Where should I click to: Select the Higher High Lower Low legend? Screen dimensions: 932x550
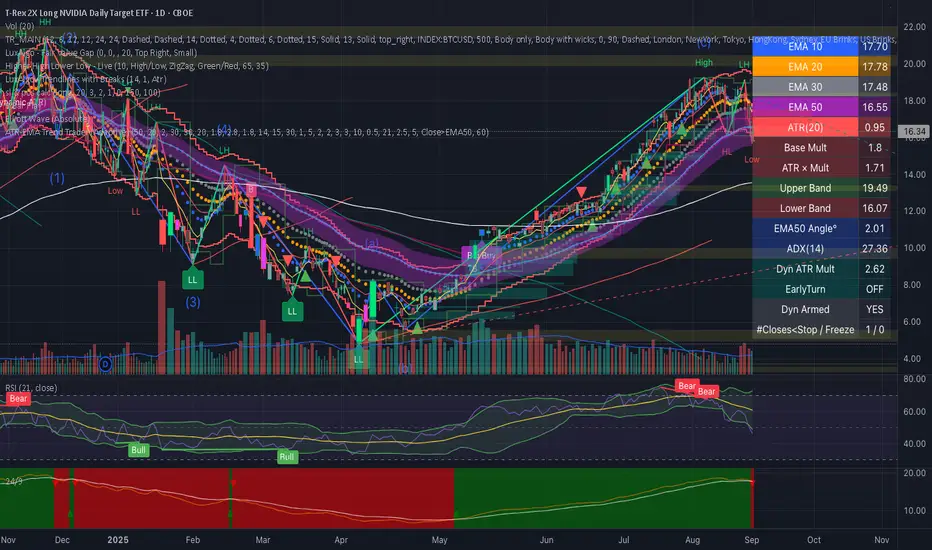tap(137, 66)
